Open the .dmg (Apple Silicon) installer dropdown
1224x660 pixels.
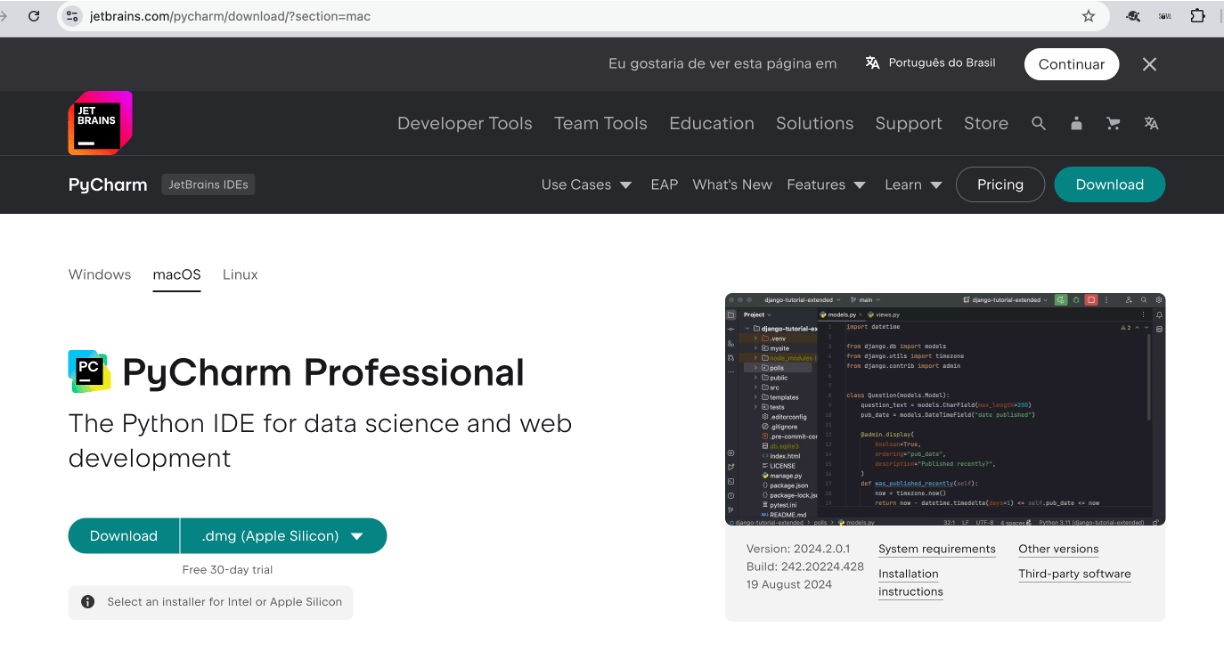click(x=284, y=536)
